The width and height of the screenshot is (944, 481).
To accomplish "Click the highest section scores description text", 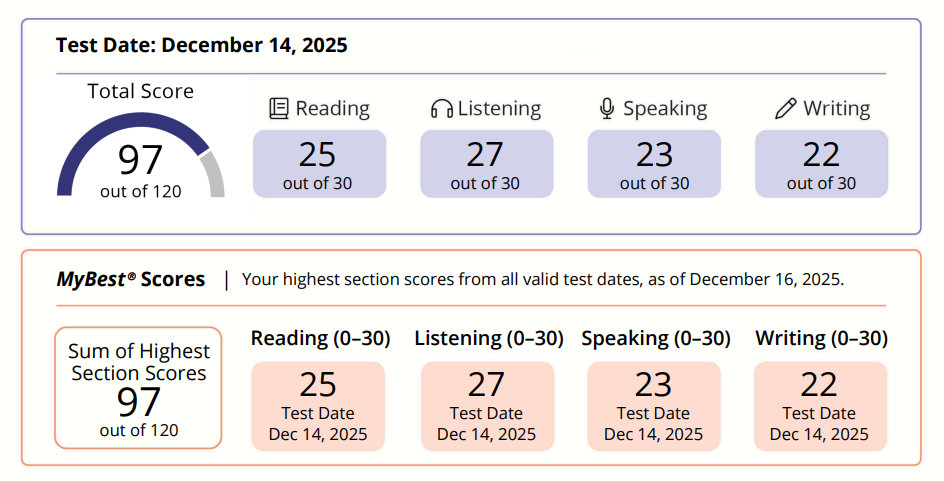I will pos(543,279).
